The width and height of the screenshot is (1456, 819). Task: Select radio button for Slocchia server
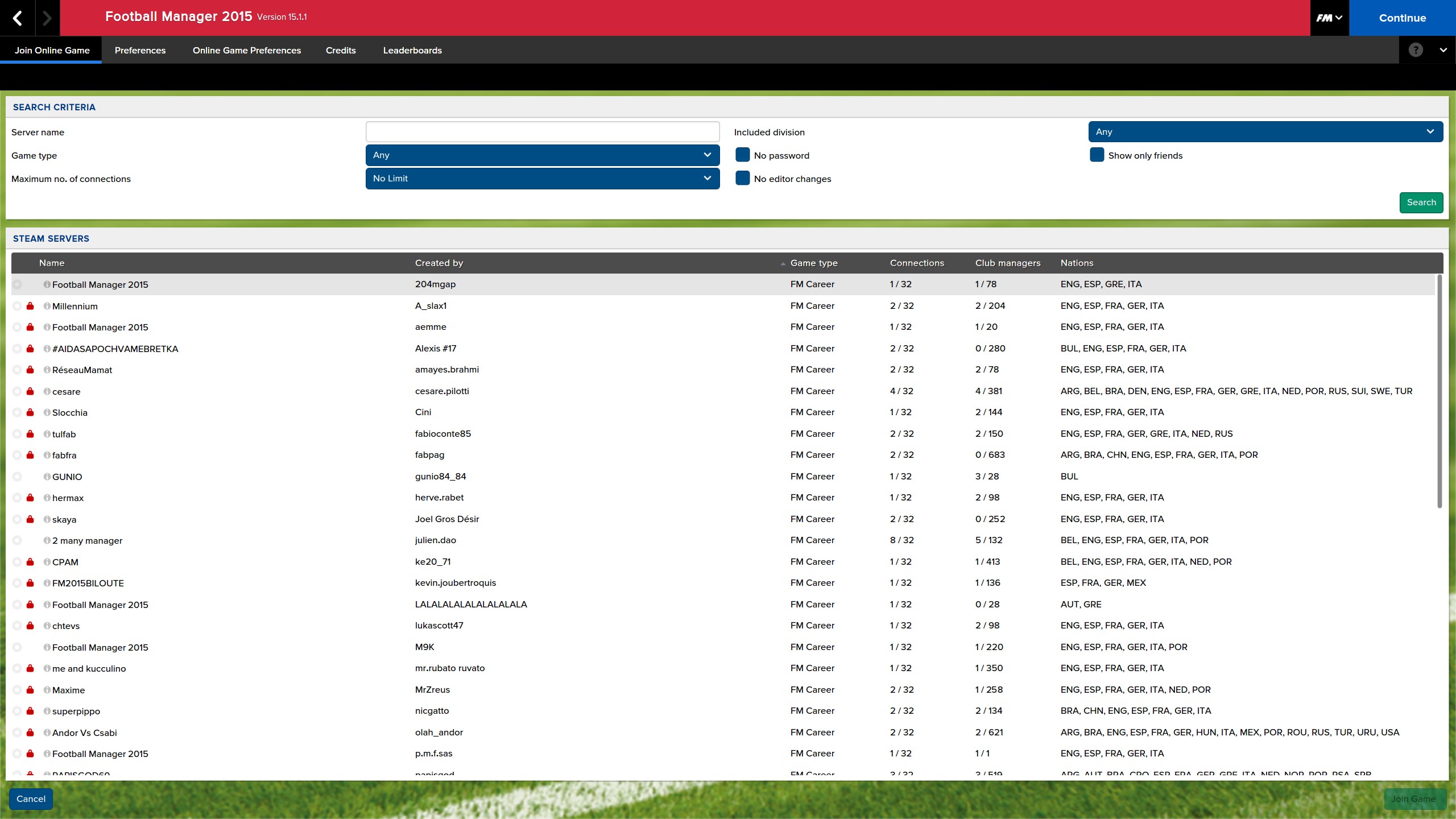17,412
